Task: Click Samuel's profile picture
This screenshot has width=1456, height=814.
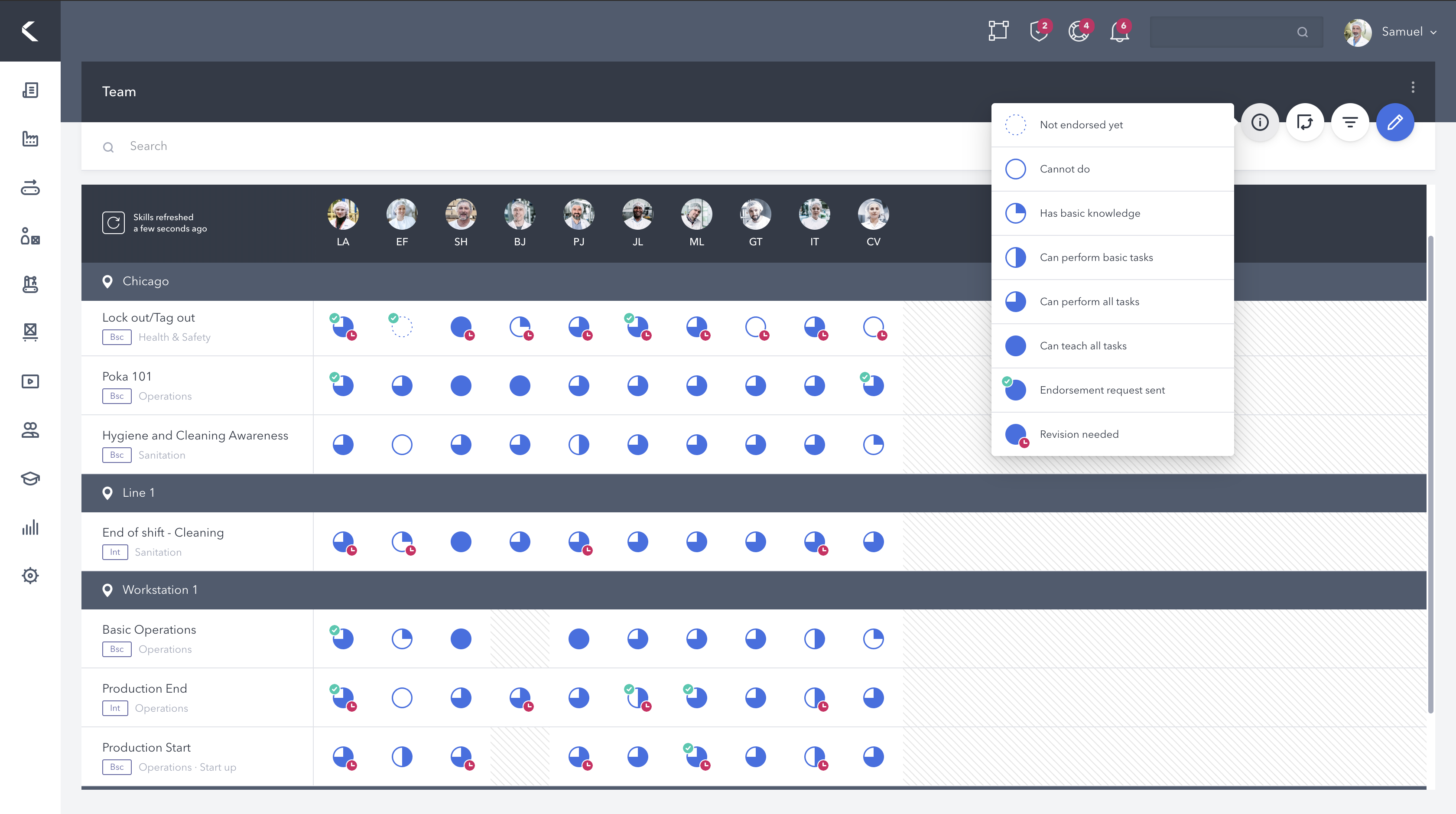Action: pos(1357,32)
